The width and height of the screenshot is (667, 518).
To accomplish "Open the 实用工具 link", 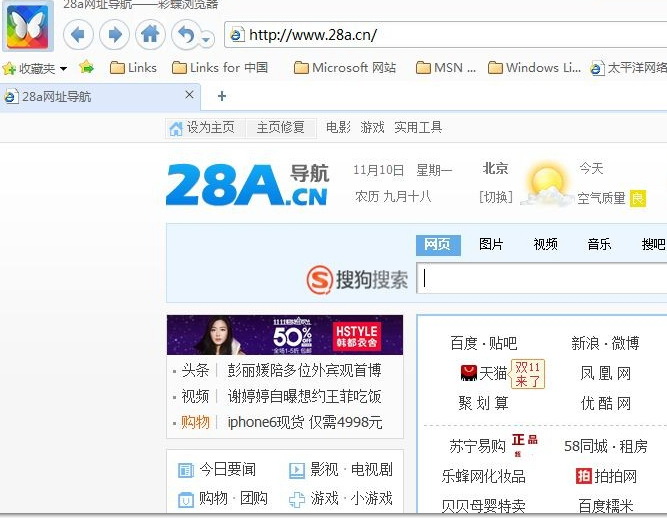I will 418,127.
